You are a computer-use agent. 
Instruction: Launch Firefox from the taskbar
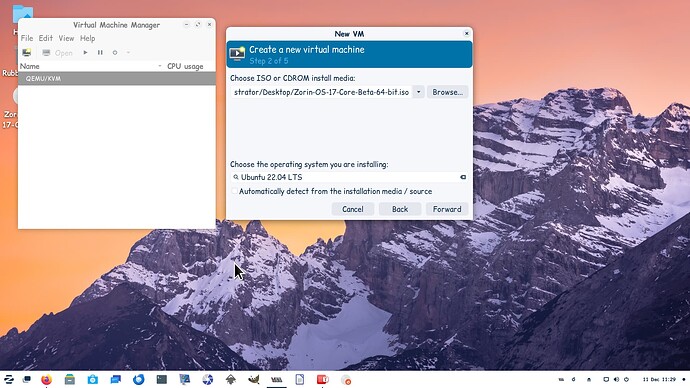pos(46,379)
